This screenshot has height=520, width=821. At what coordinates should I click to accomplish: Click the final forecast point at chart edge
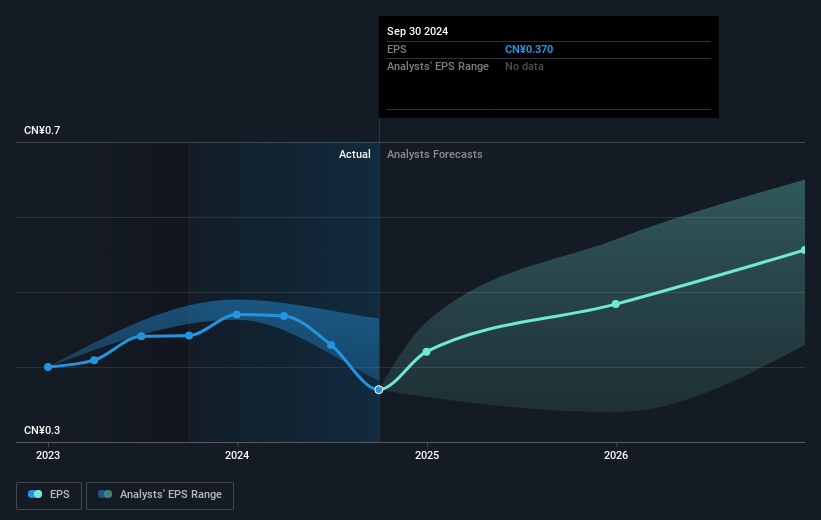804,250
